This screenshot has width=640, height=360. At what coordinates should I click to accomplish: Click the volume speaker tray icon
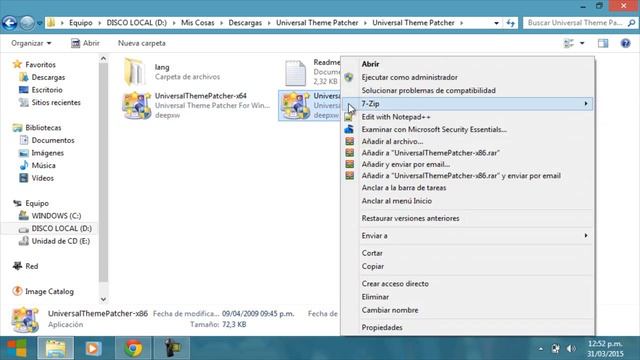tap(571, 349)
